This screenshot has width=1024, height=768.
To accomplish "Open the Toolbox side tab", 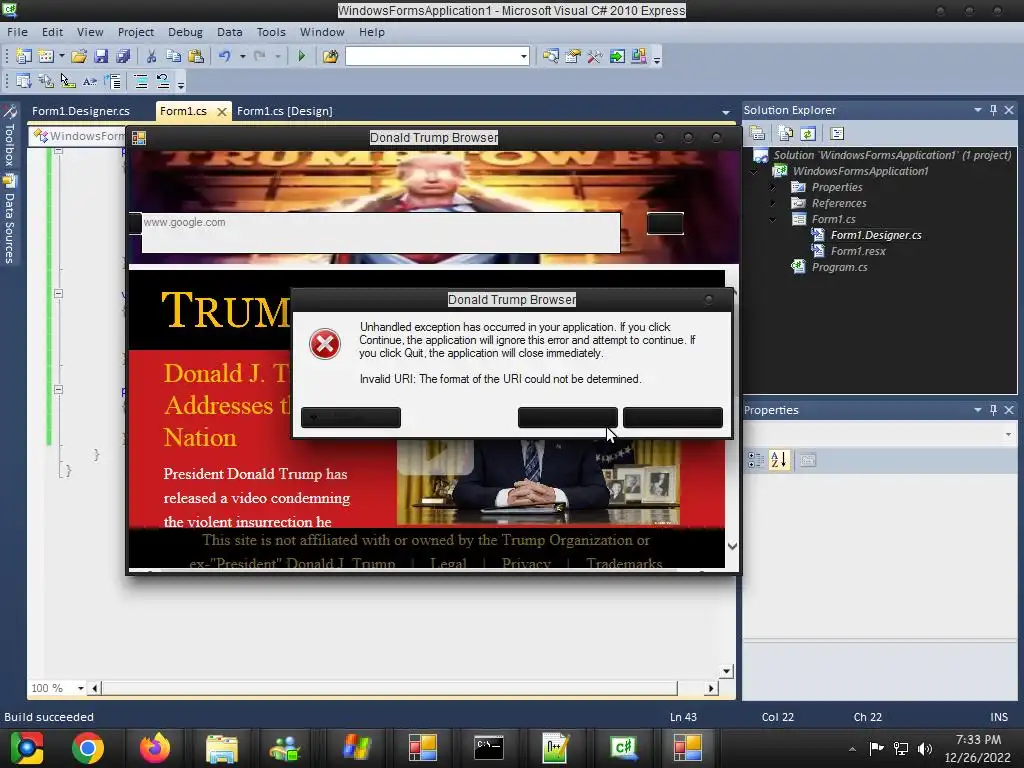I will click(x=9, y=137).
